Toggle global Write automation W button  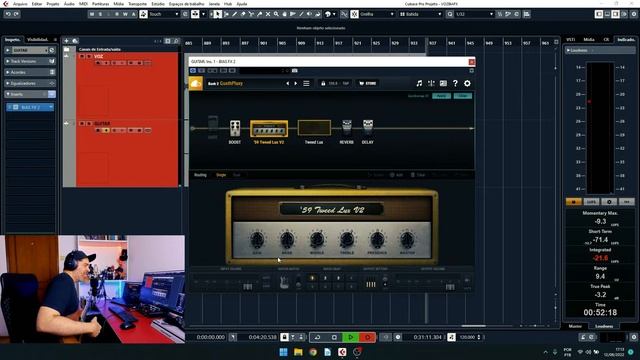(x=125, y=14)
